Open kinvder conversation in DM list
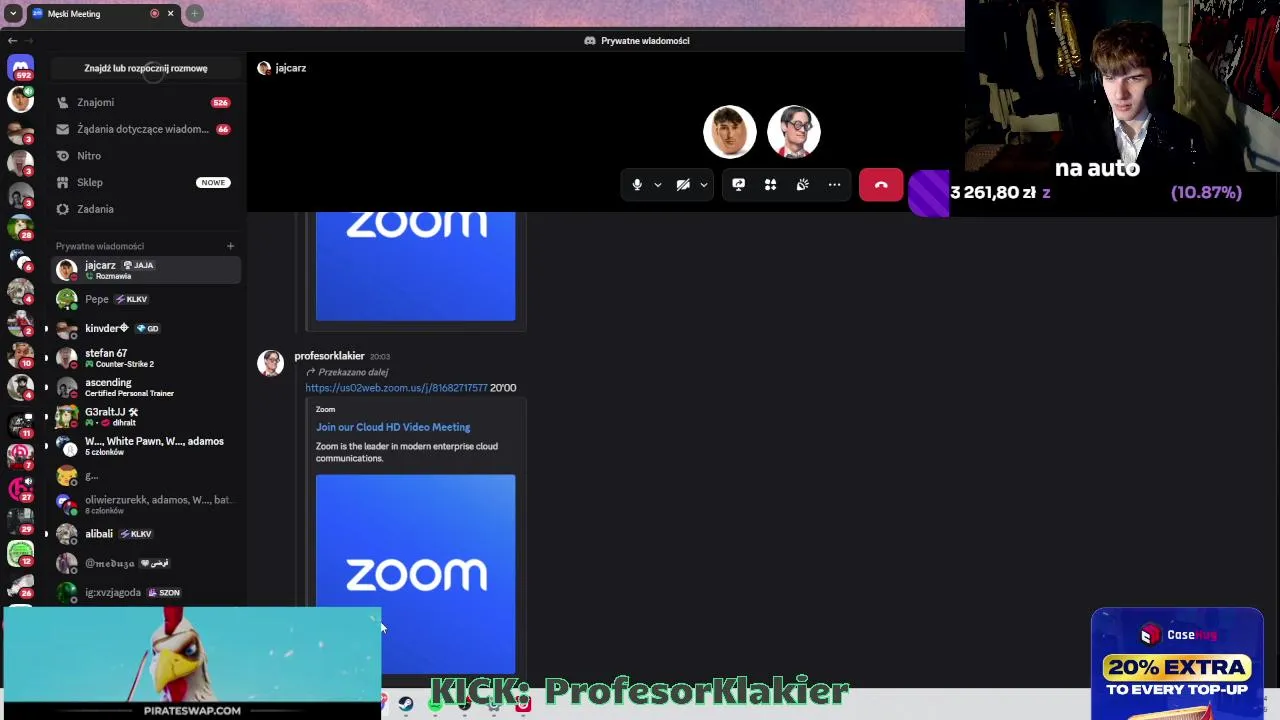 point(146,328)
